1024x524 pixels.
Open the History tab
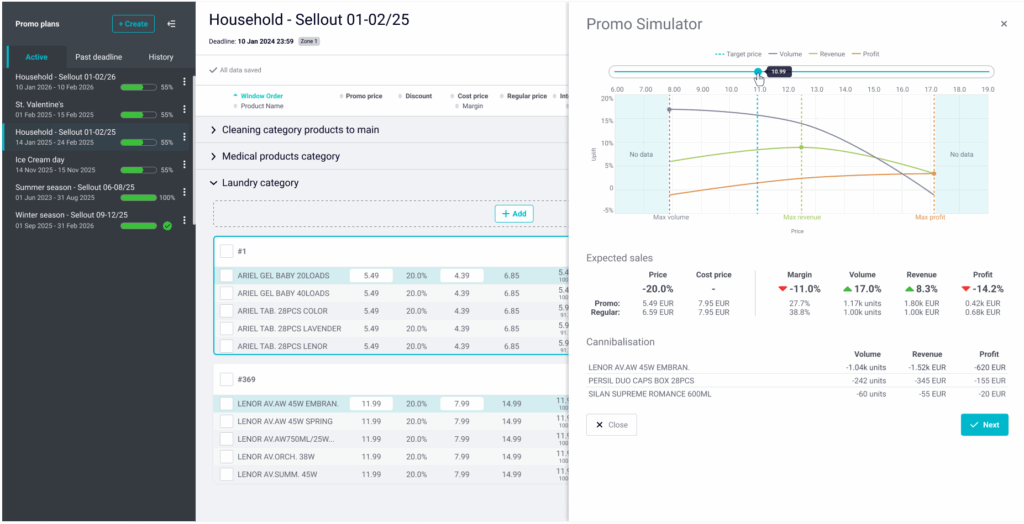coord(160,57)
